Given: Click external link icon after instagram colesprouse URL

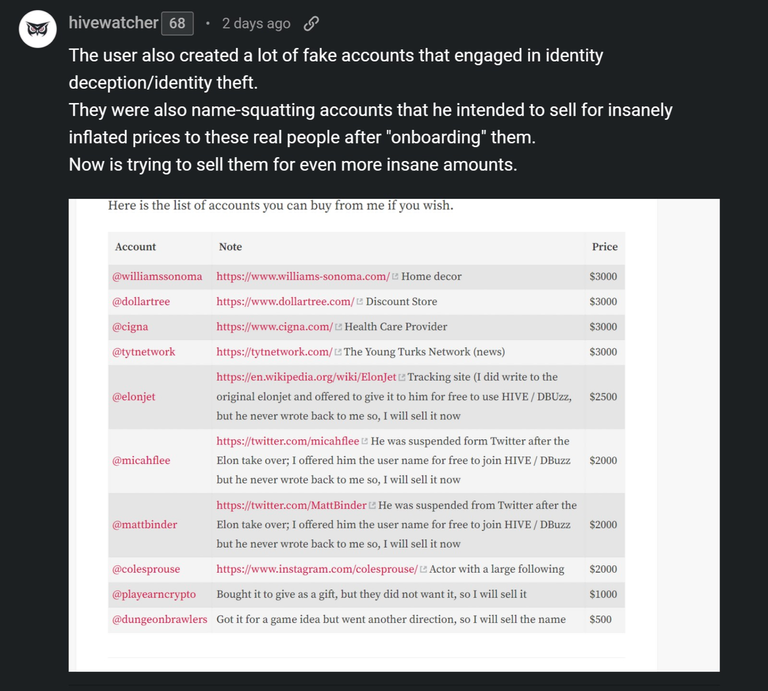Looking at the screenshot, I should tap(424, 569).
